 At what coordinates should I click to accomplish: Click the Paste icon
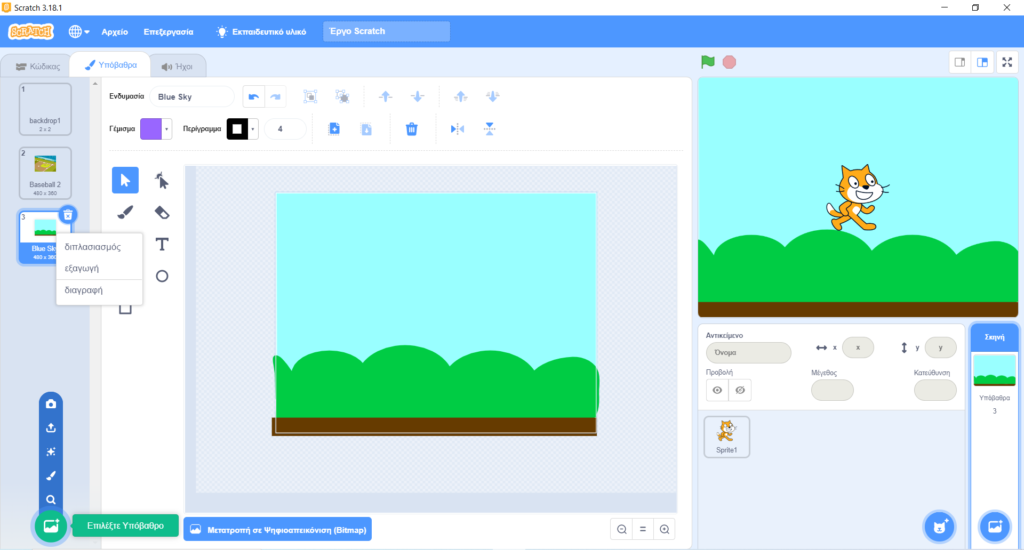coord(366,129)
